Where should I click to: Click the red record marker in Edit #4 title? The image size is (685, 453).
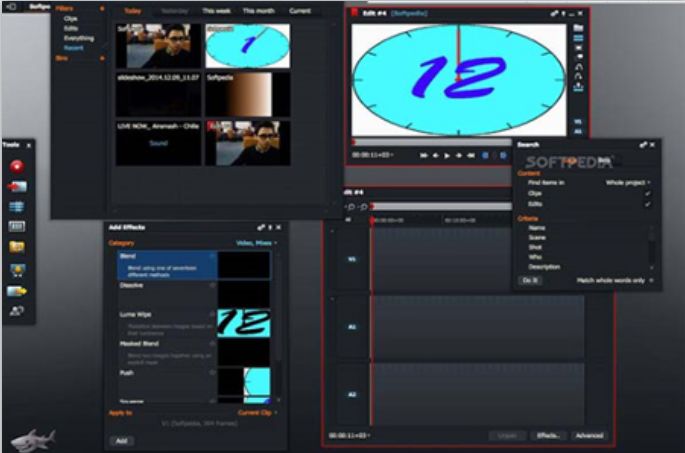pos(354,13)
